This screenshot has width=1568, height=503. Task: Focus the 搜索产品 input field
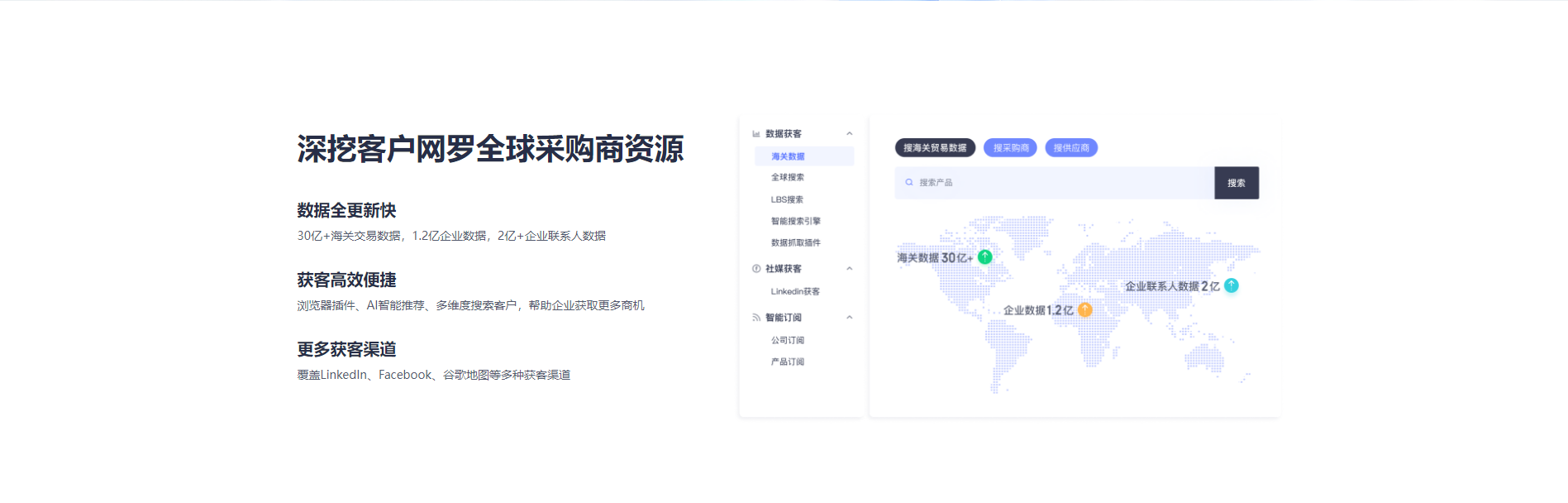[1055, 183]
